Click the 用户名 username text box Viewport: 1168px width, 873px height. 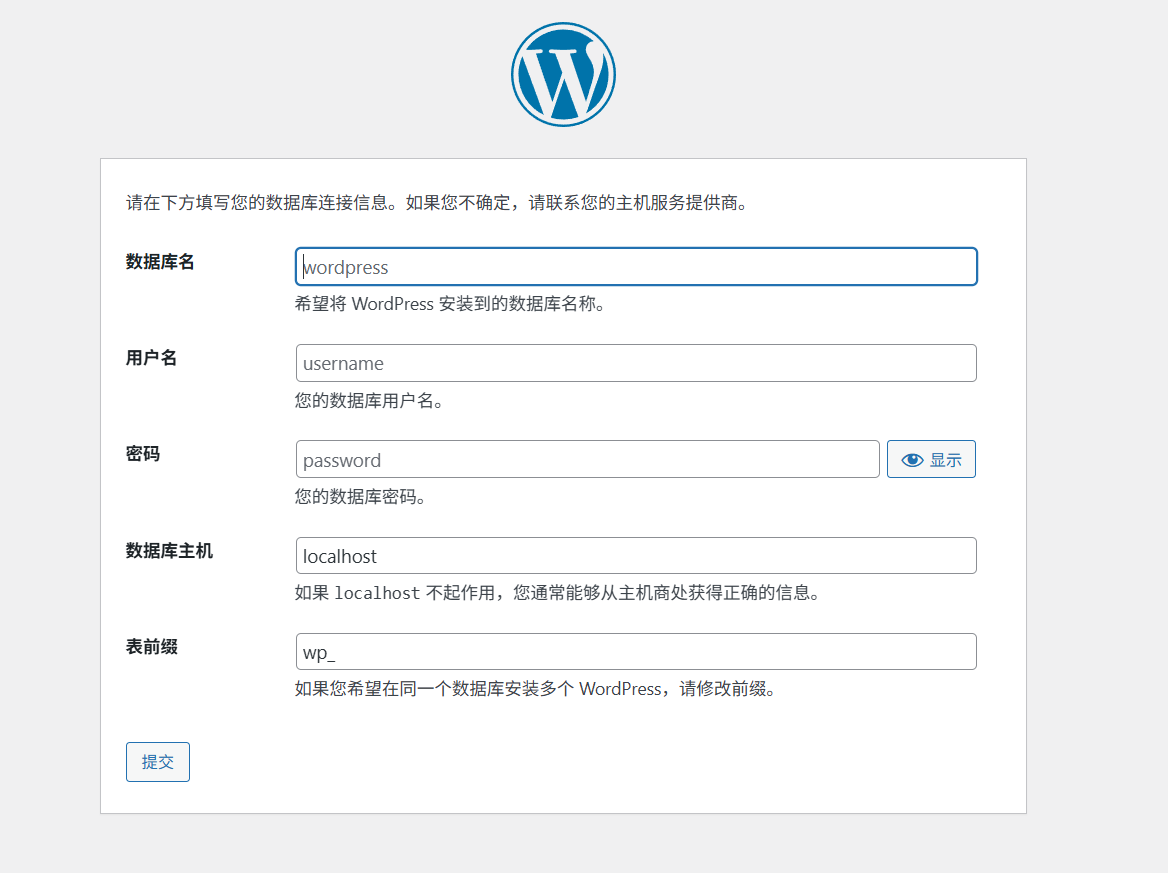(x=636, y=363)
